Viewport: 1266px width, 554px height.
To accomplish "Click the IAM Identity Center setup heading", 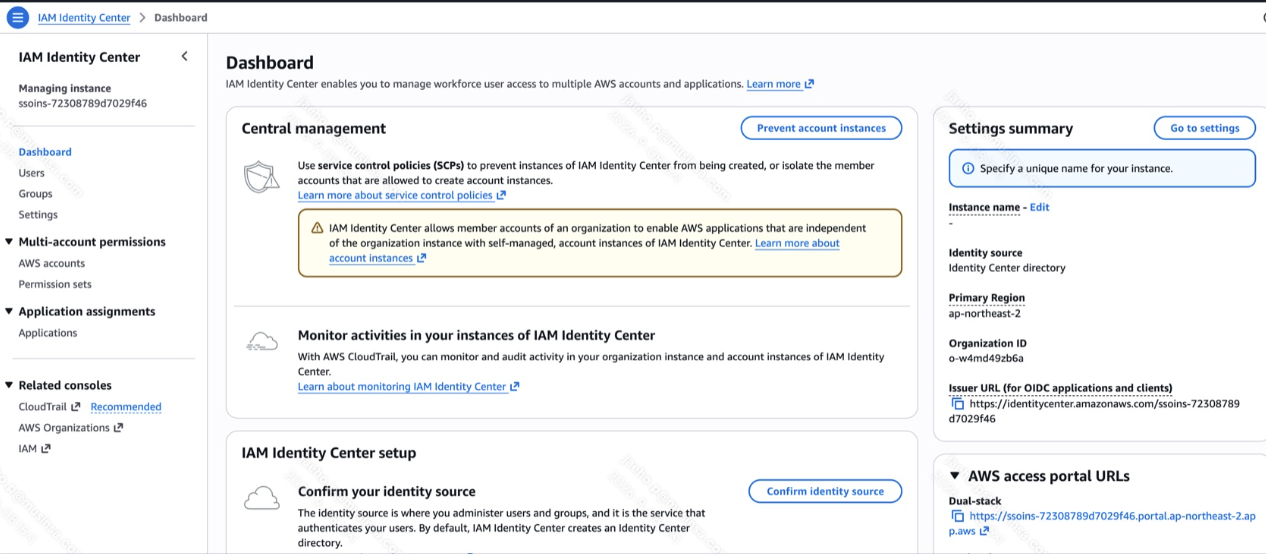I will point(329,453).
